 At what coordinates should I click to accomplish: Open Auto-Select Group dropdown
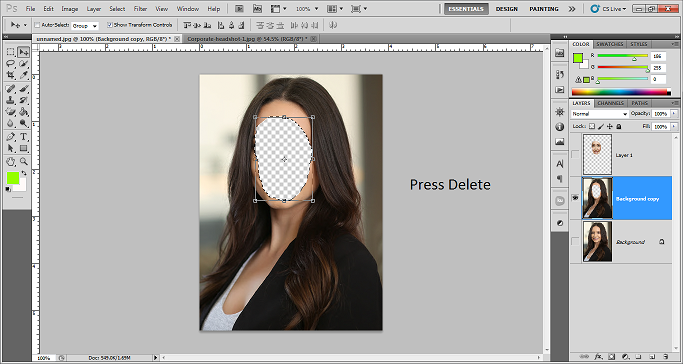[85, 26]
